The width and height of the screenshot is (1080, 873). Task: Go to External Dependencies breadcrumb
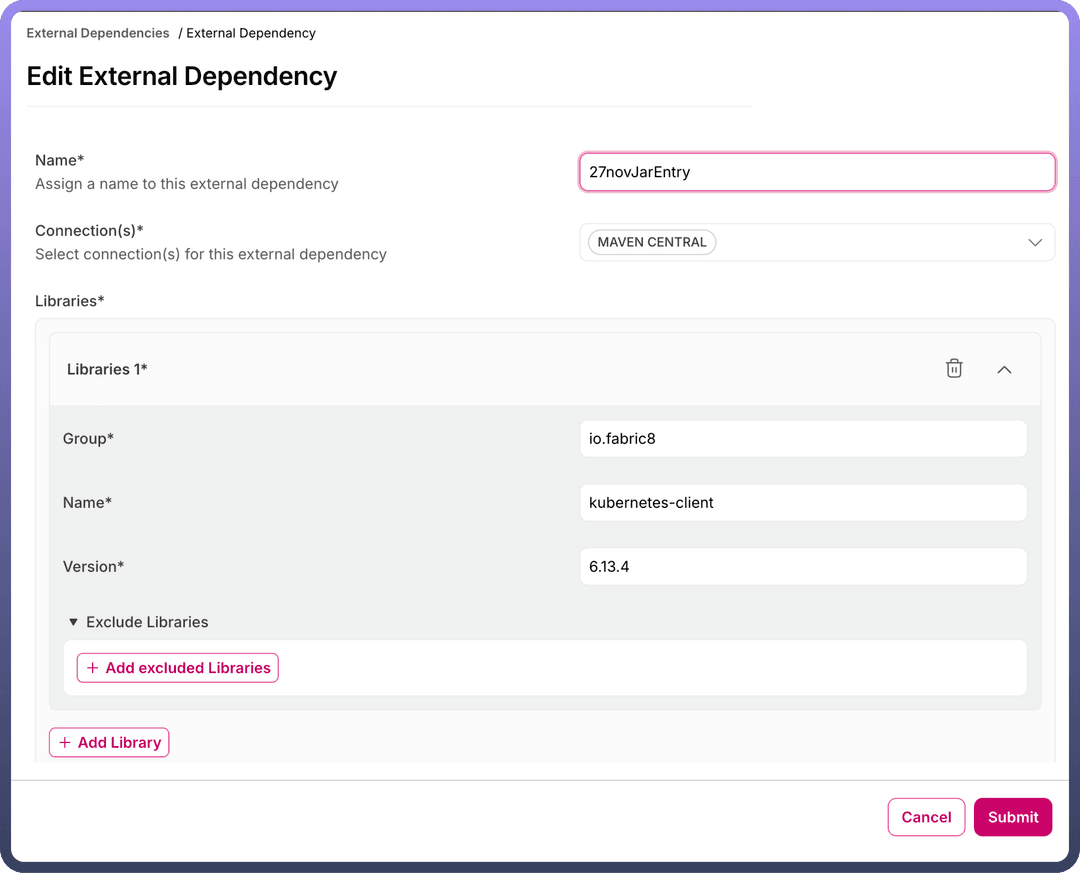[98, 33]
